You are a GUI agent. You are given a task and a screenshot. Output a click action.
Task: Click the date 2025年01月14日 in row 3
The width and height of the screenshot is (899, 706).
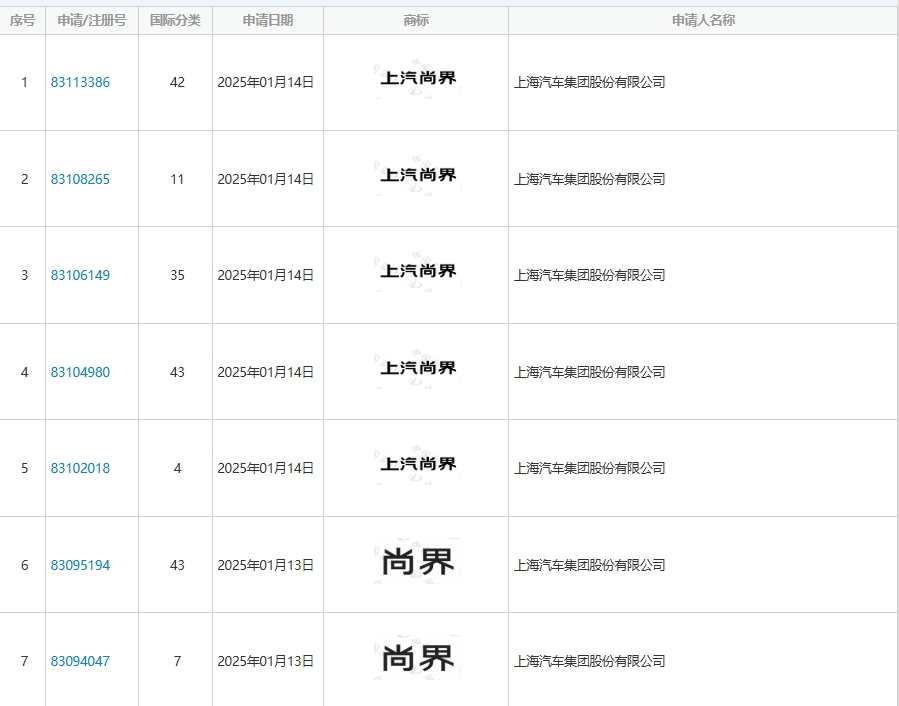tap(265, 275)
